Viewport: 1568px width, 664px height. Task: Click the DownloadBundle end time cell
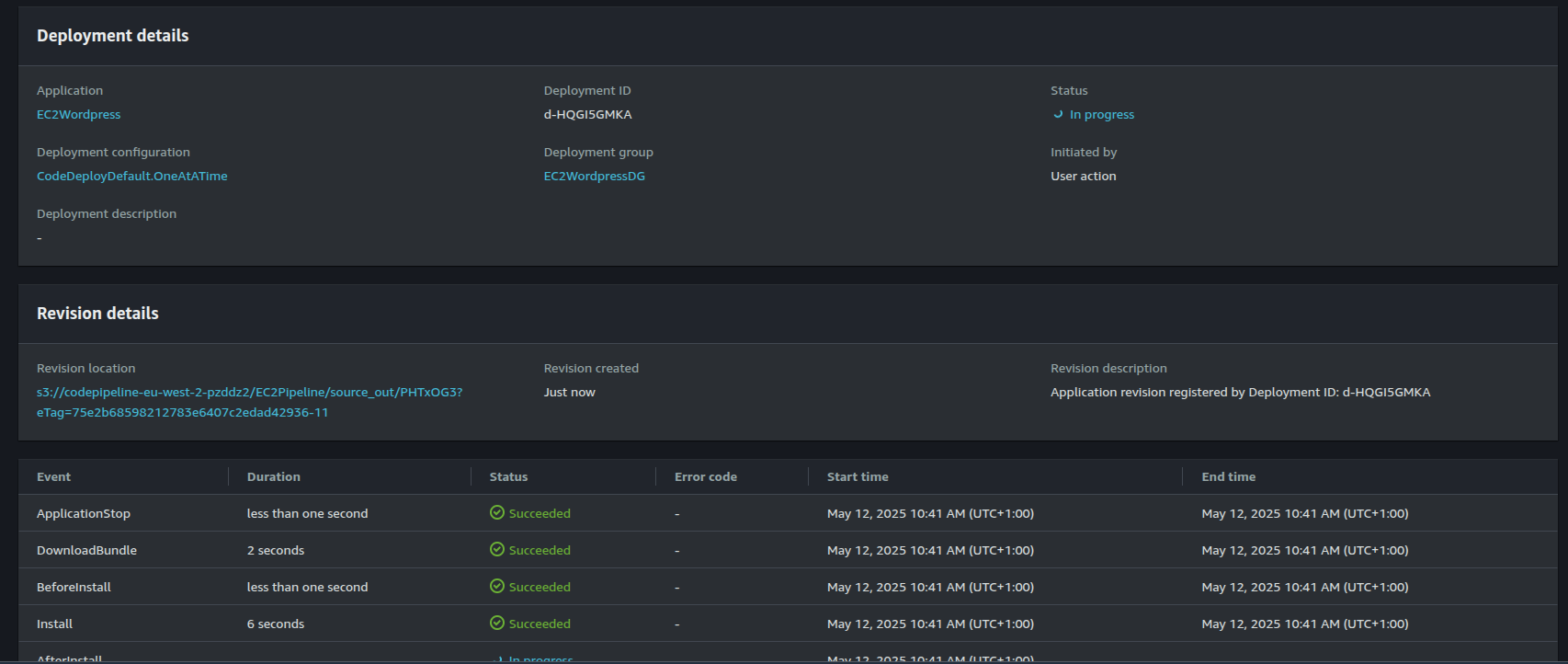1304,551
